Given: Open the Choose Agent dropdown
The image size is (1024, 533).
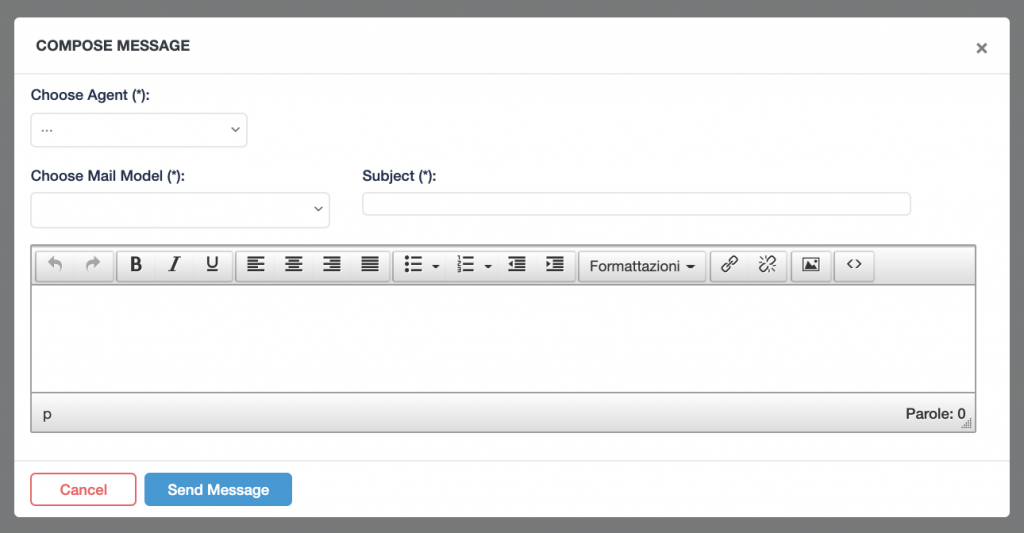Looking at the screenshot, I should click(x=139, y=130).
